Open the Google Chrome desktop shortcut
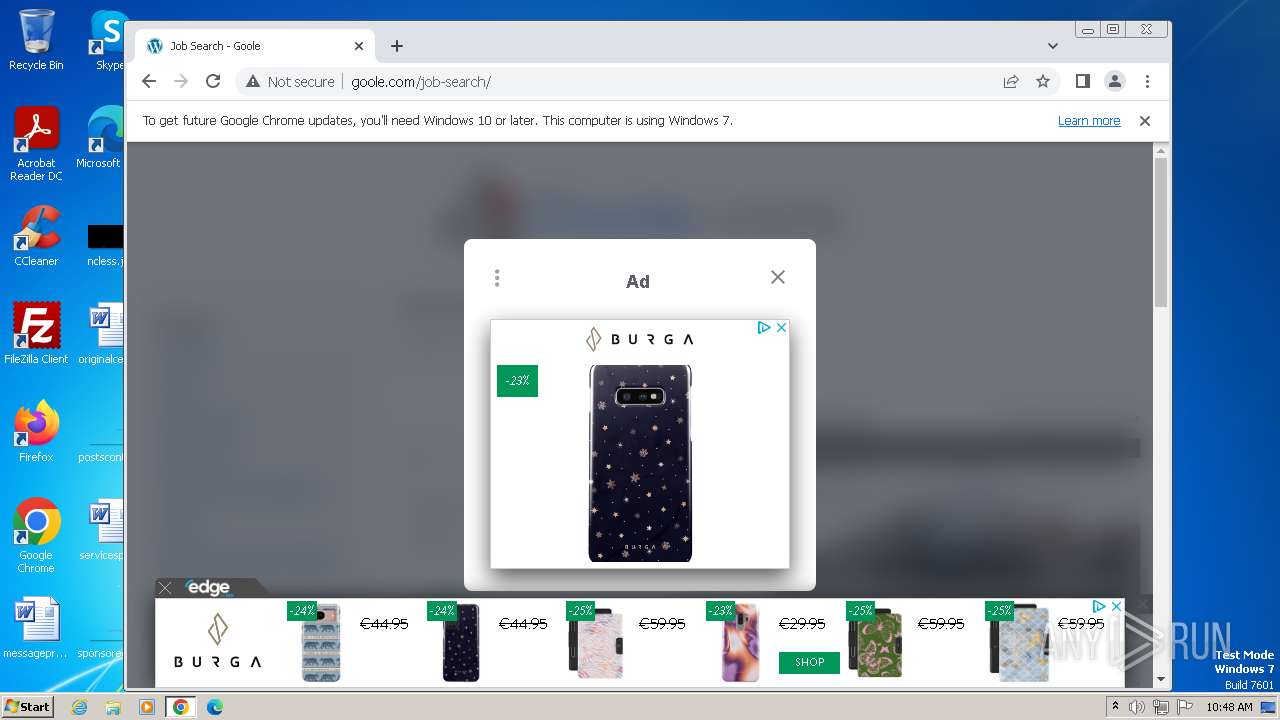The height and width of the screenshot is (720, 1280). coord(36,535)
